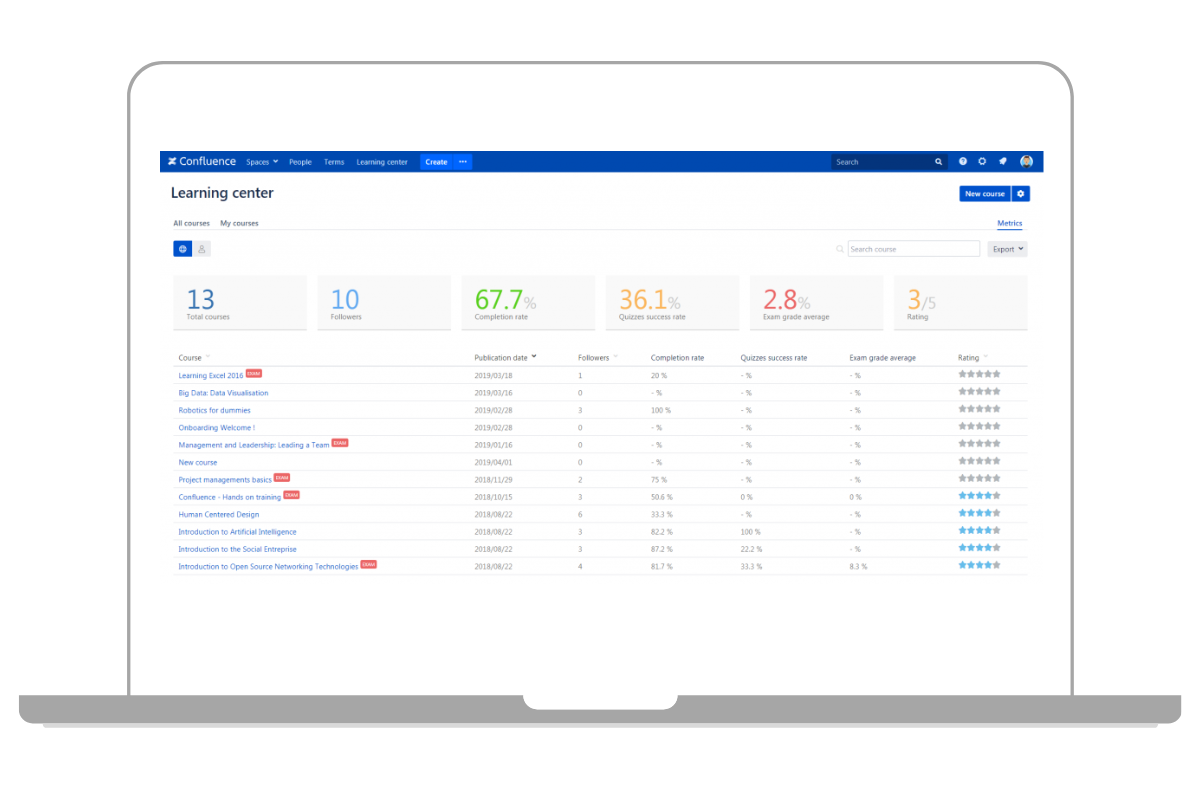Open learning center settings gear button
The image size is (1200, 790).
click(x=1020, y=194)
